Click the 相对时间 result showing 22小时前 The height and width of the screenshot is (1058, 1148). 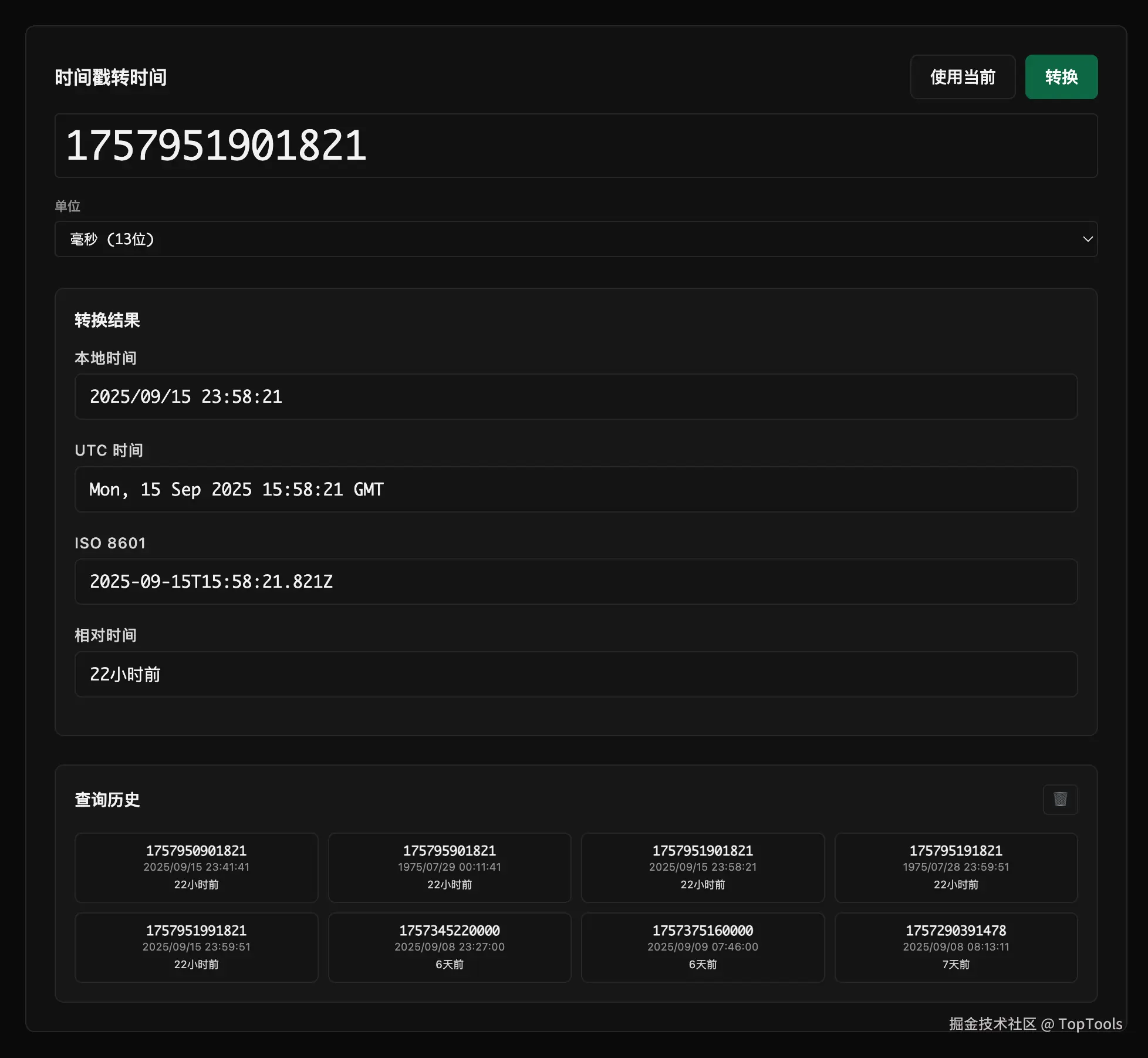[x=575, y=675]
